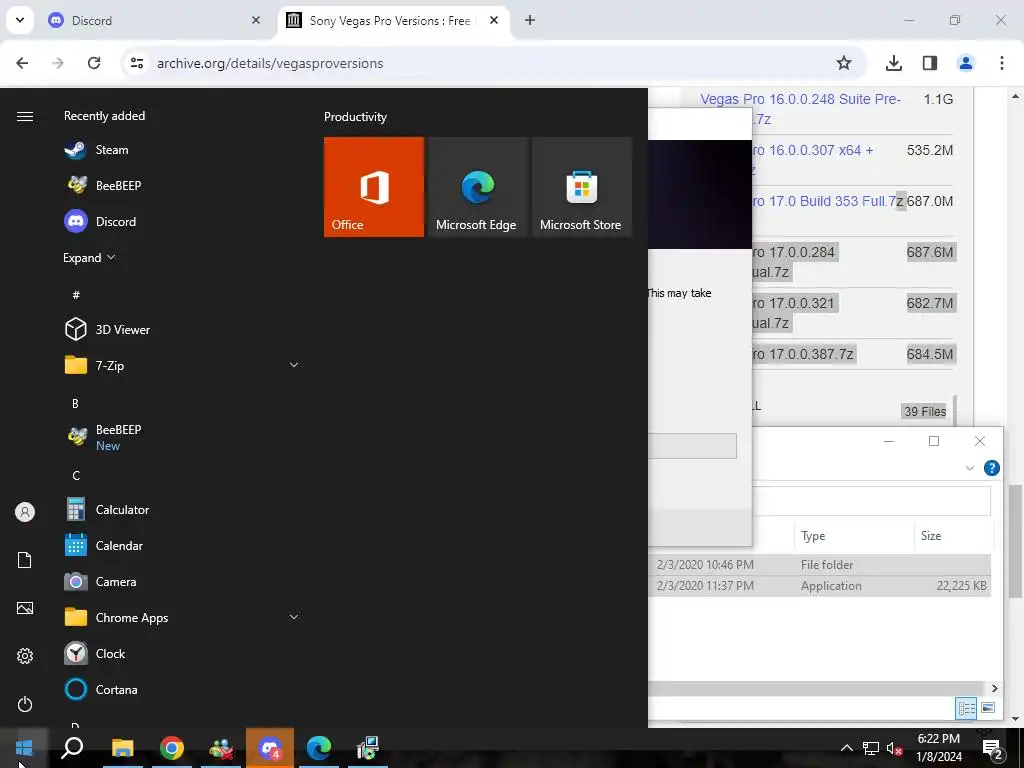Show hidden system tray icons
Viewport: 1024px width, 768px height.
846,748
